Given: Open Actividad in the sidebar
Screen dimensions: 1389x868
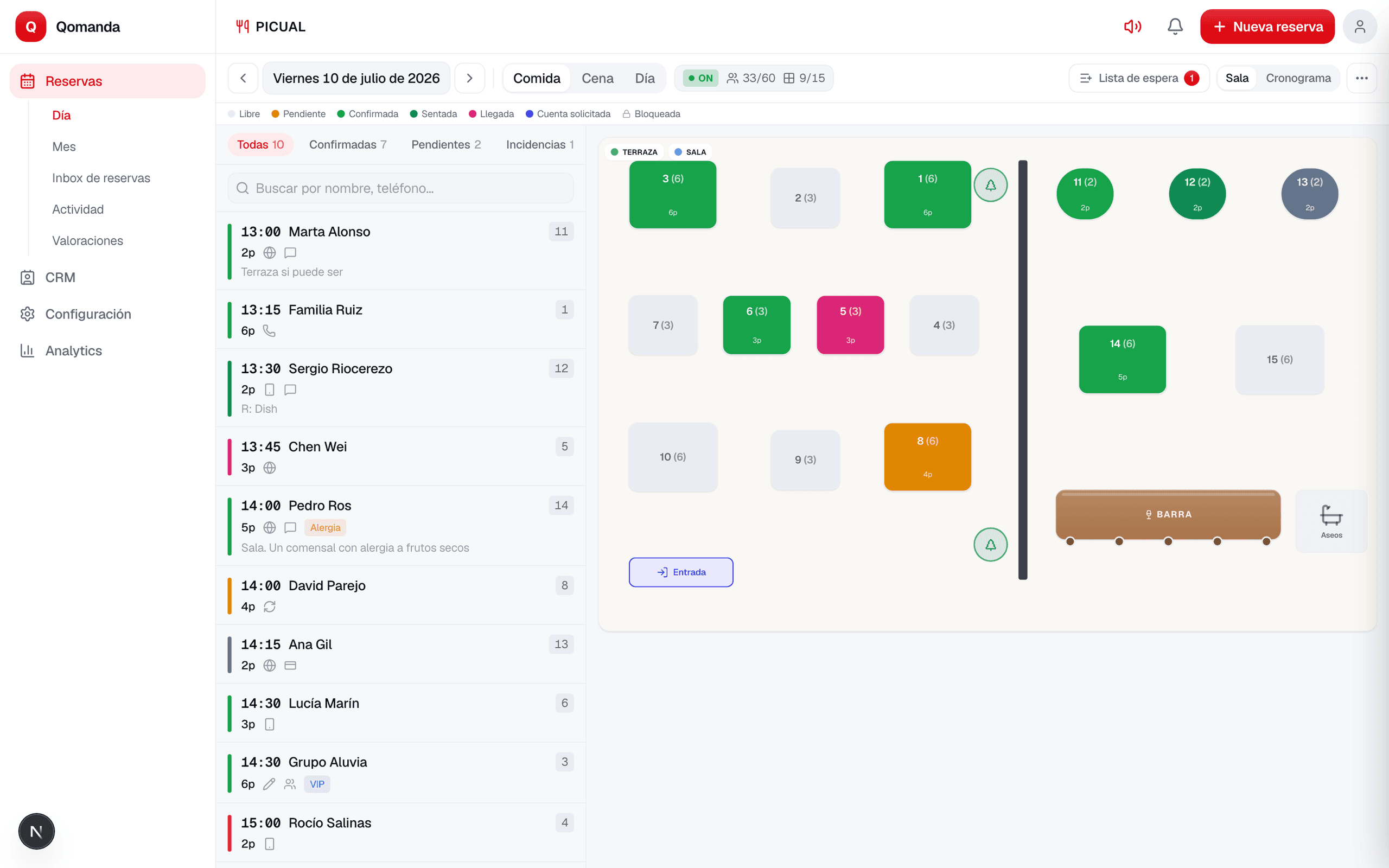Looking at the screenshot, I should pyautogui.click(x=78, y=209).
